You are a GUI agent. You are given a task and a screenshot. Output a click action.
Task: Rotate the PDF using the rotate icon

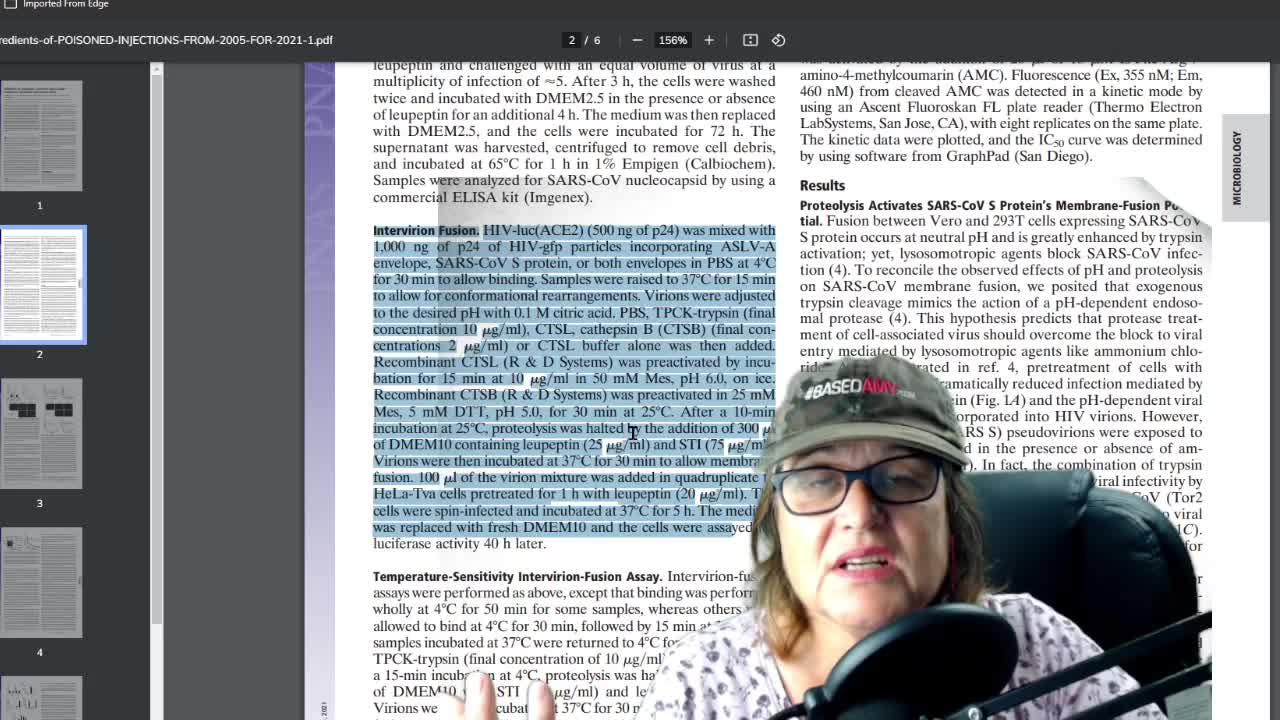coord(779,40)
